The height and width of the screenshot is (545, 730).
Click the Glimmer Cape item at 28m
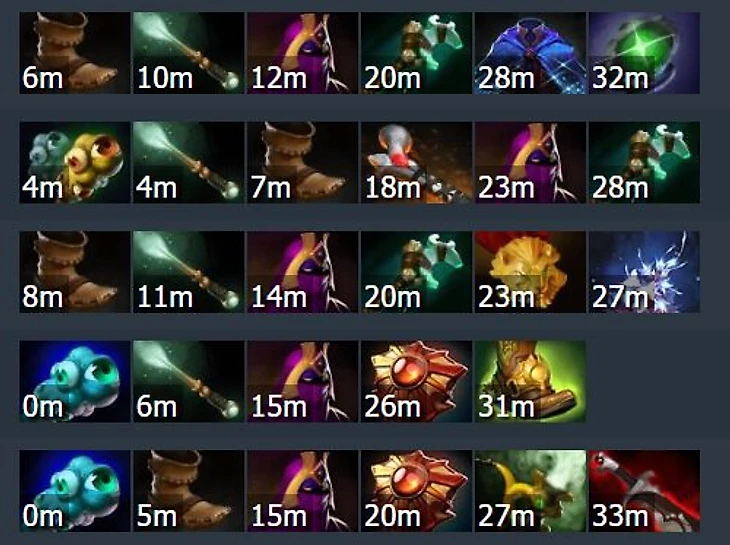(x=530, y=53)
